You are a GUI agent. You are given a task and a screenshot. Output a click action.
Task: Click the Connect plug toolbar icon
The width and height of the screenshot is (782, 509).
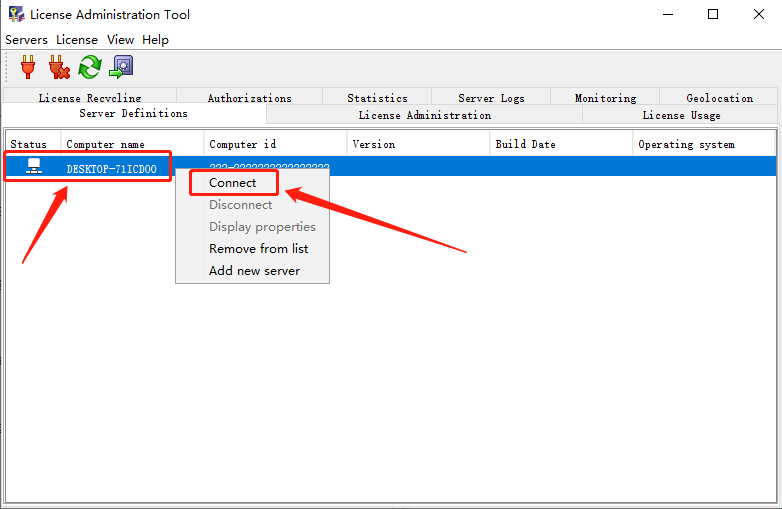pos(28,67)
